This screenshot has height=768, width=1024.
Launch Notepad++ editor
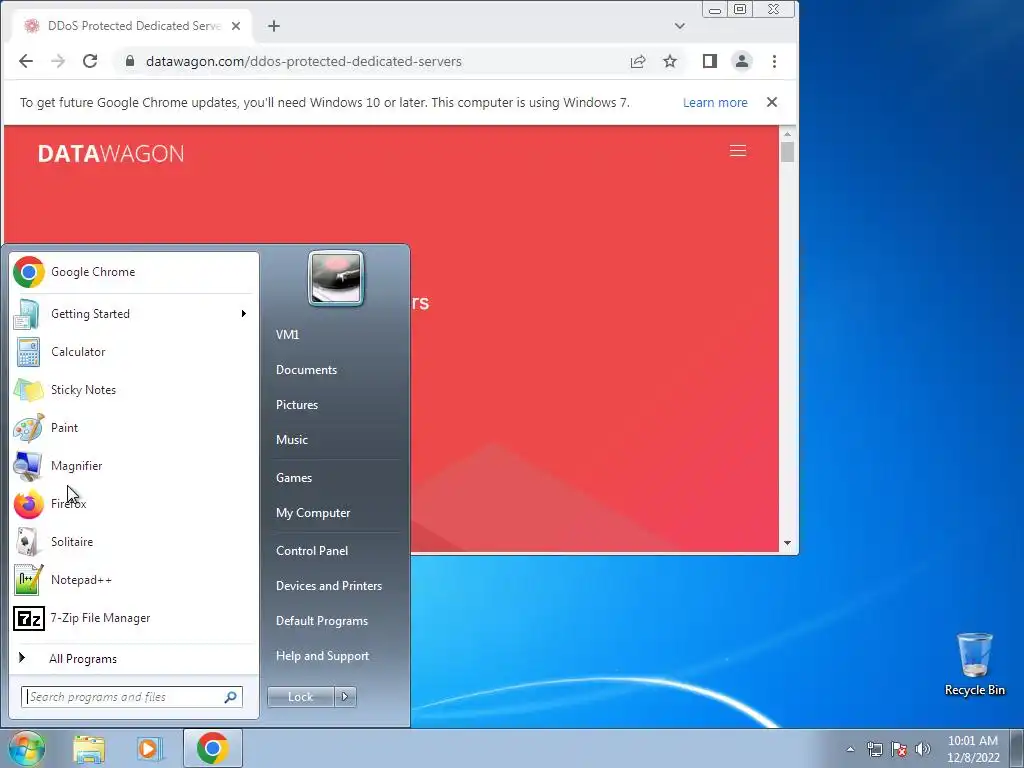click(134, 580)
